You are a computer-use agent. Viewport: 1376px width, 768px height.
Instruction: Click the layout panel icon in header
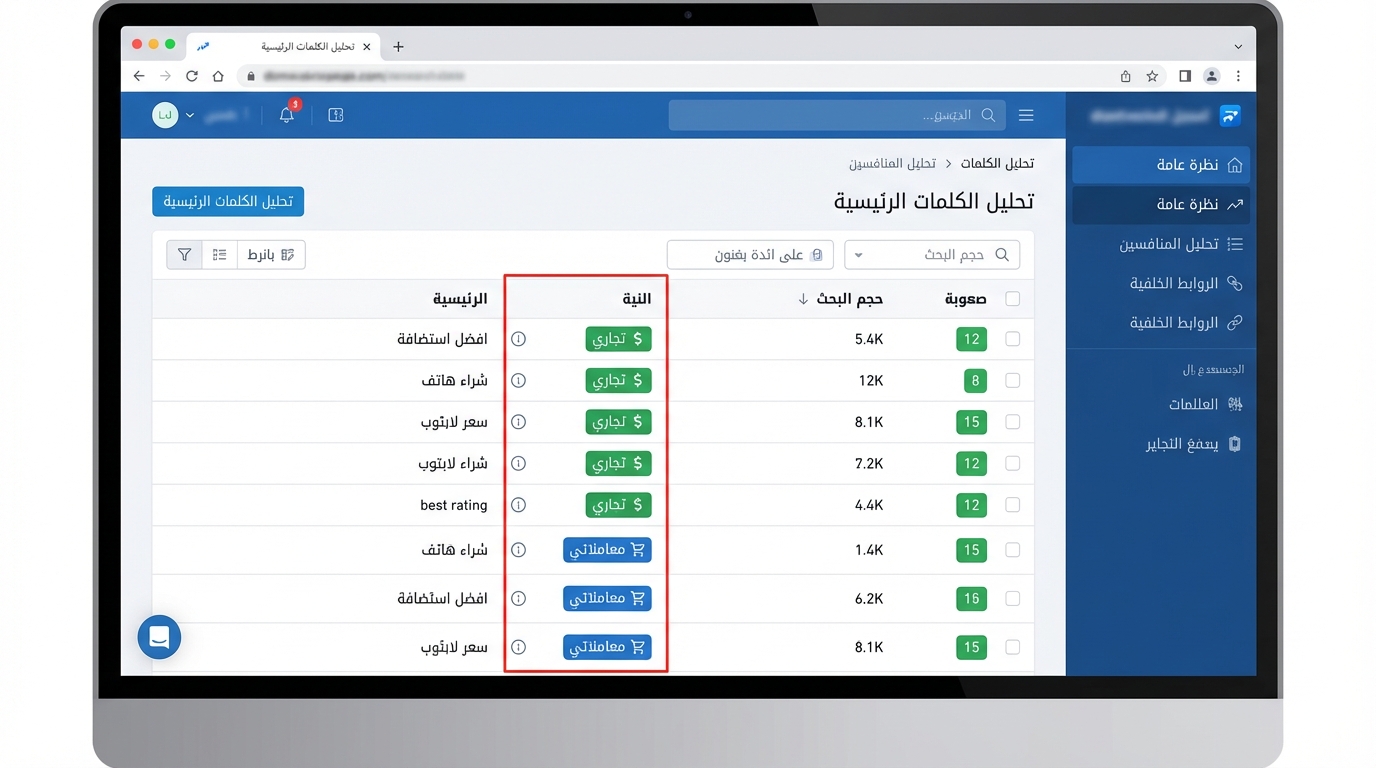pos(336,115)
